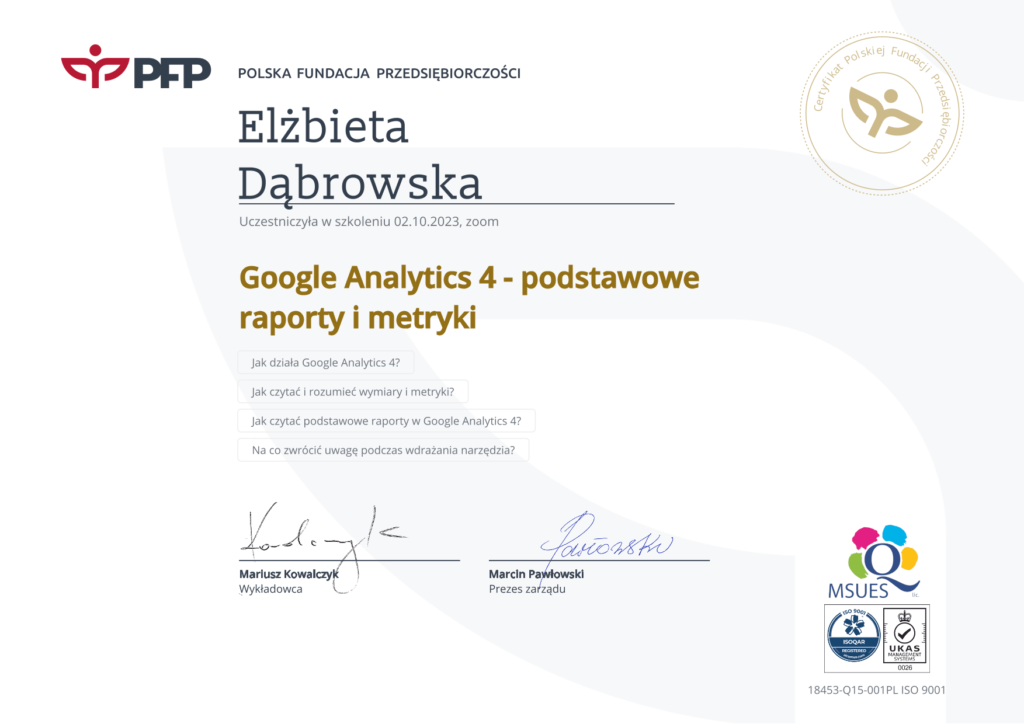Click the role label 'Prezes zarządu'
This screenshot has width=1024, height=724.
(x=527, y=589)
